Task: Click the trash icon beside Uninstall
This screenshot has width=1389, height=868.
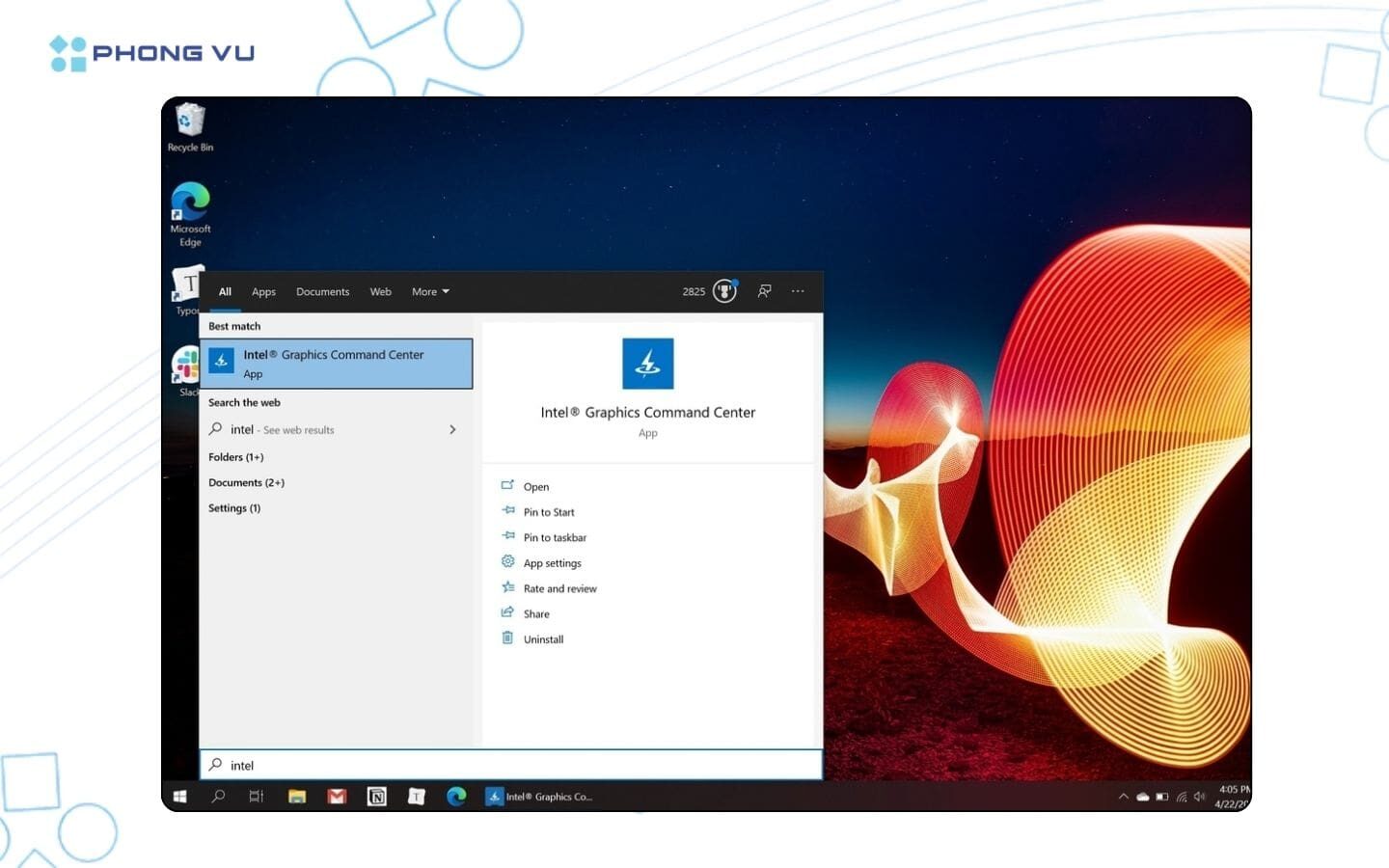Action: (507, 637)
